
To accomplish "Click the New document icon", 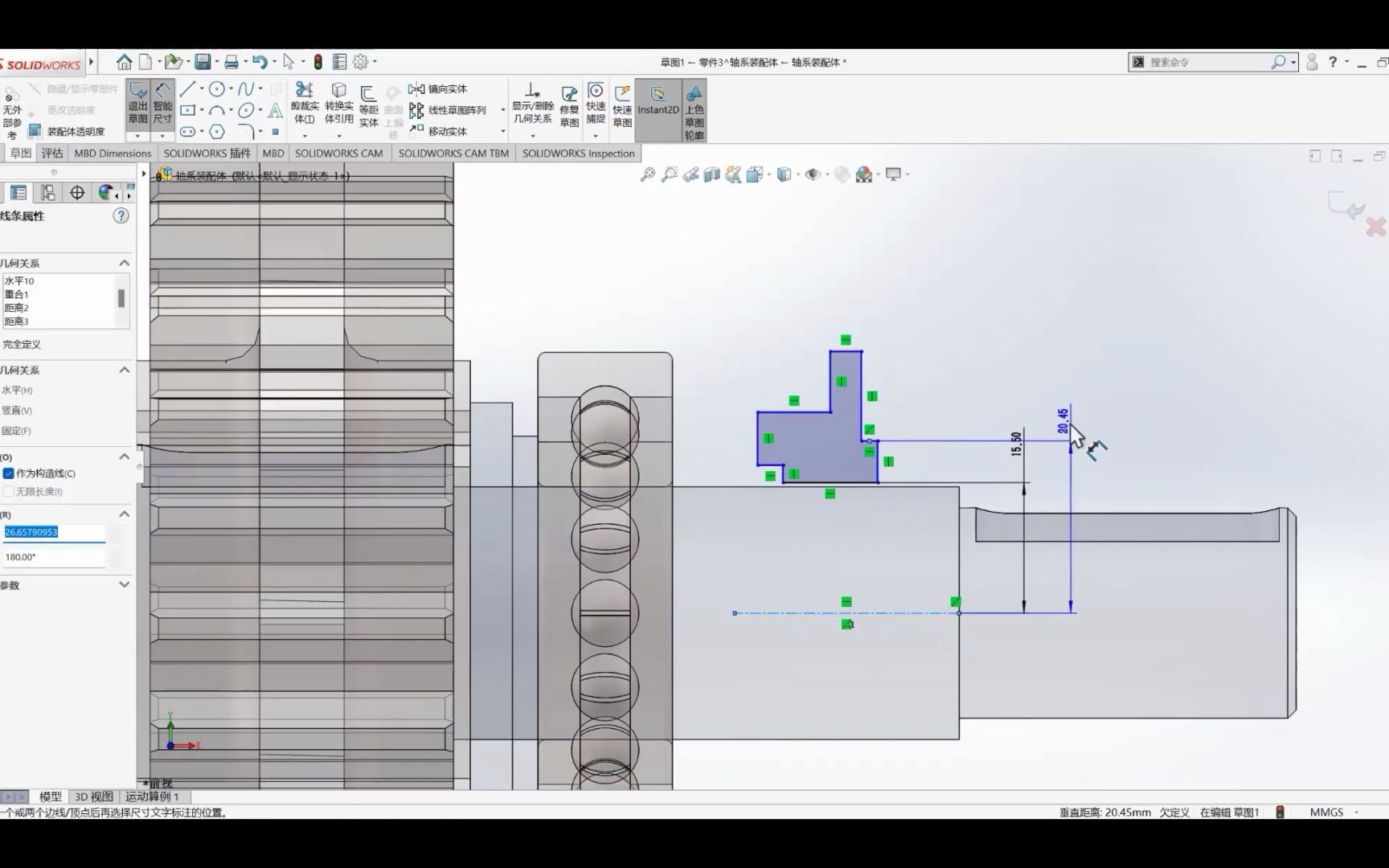I will 145,62.
